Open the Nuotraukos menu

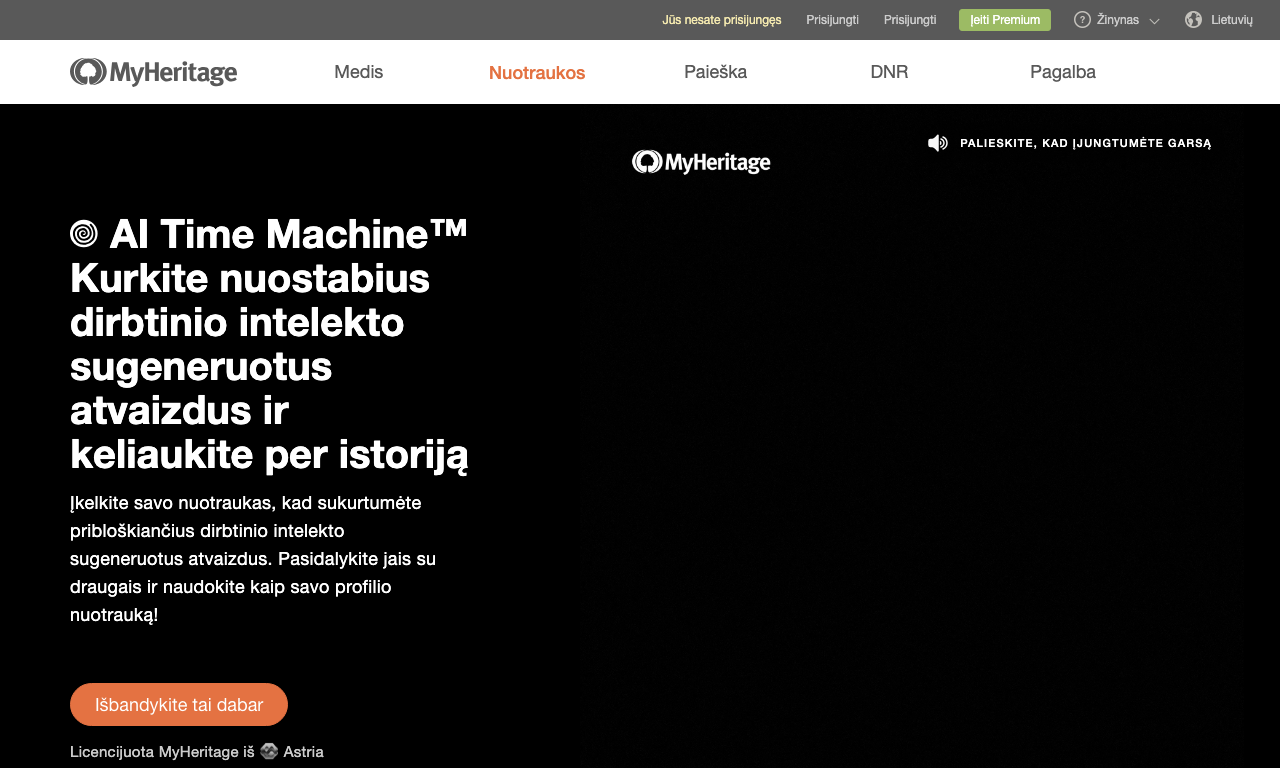tap(537, 72)
